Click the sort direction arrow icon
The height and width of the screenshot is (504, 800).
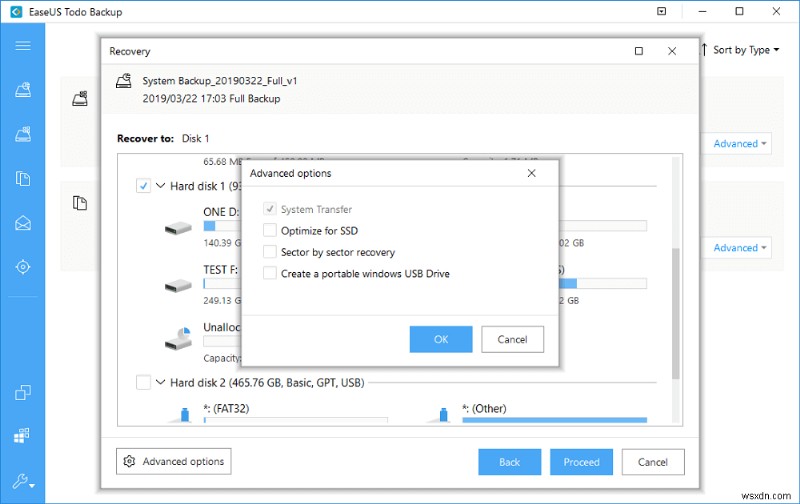(x=704, y=49)
